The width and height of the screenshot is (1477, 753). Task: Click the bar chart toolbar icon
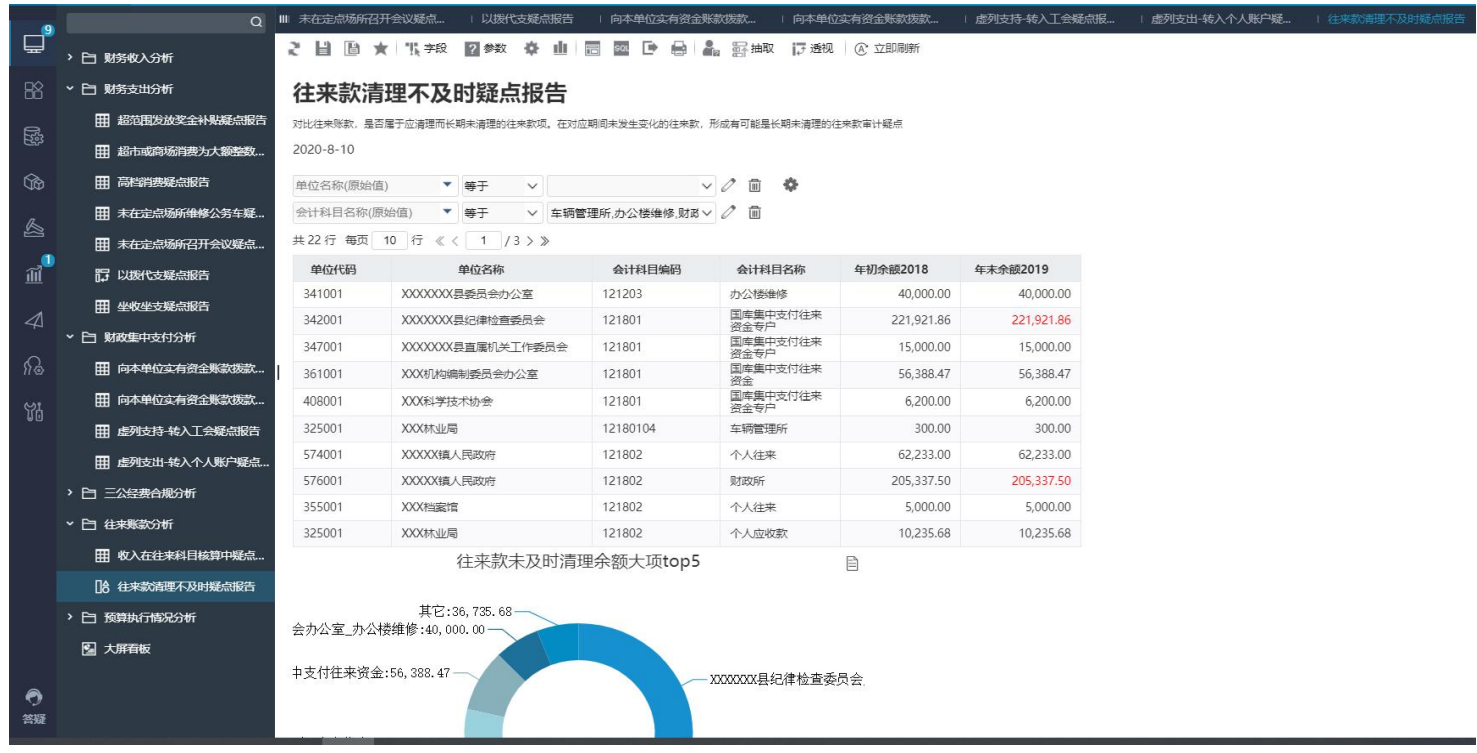560,48
